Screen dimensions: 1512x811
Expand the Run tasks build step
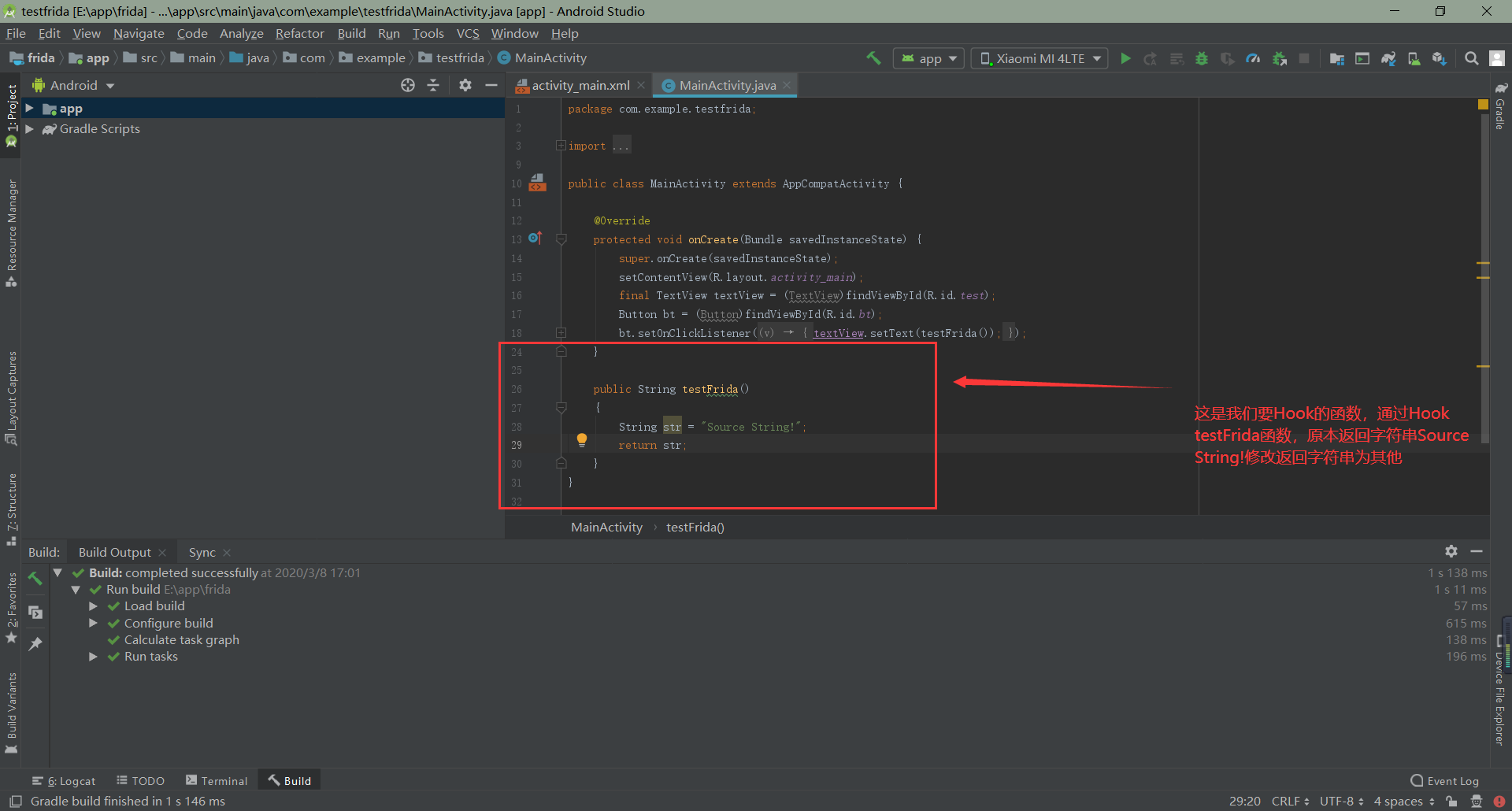pos(93,657)
